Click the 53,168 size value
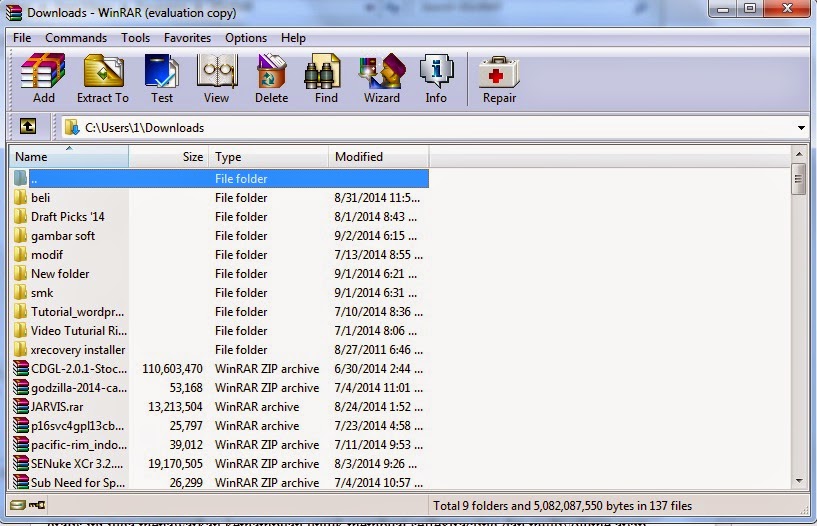This screenshot has width=817, height=526. (x=186, y=387)
